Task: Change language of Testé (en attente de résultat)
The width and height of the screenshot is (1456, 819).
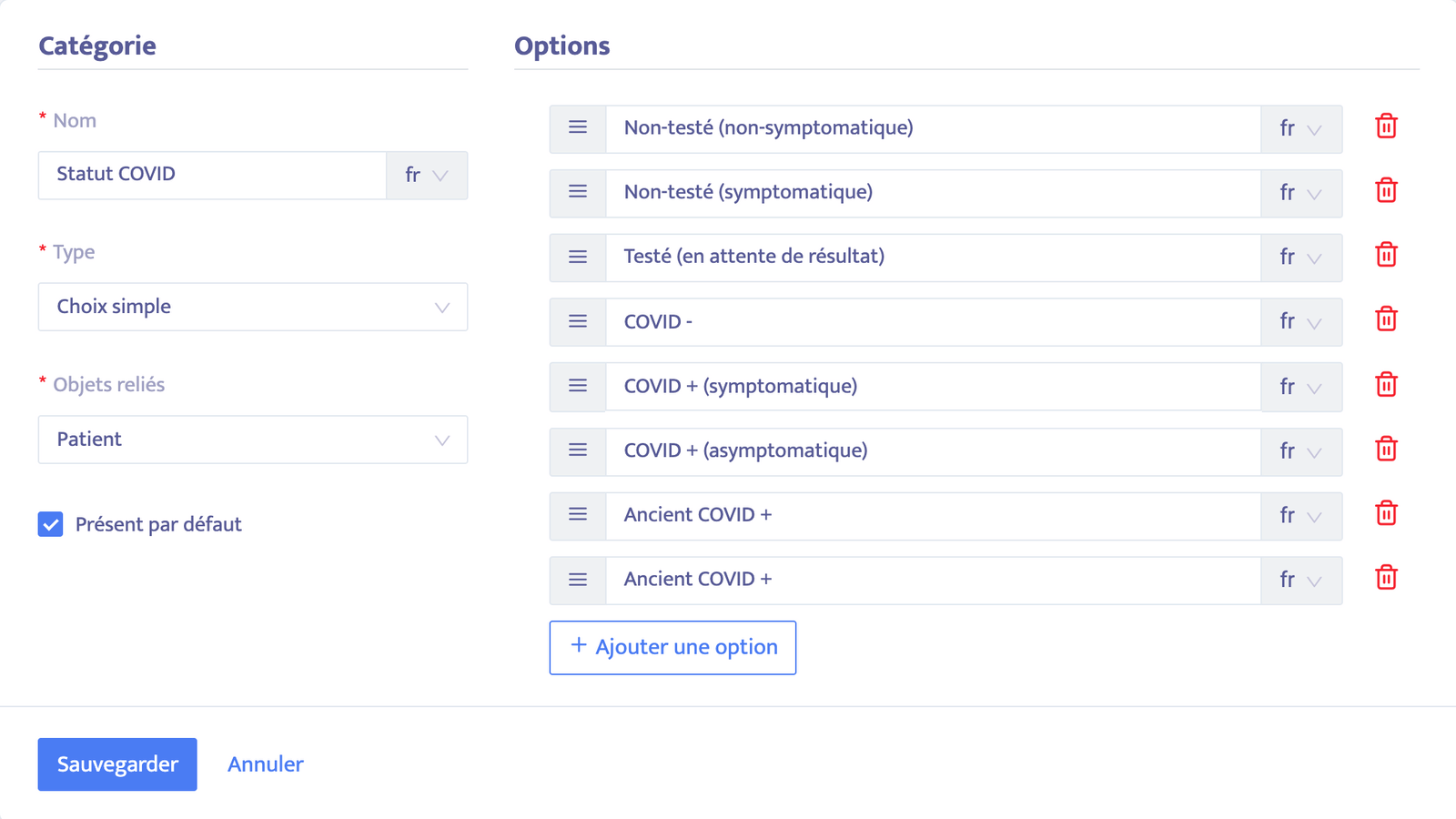Action: click(1300, 258)
